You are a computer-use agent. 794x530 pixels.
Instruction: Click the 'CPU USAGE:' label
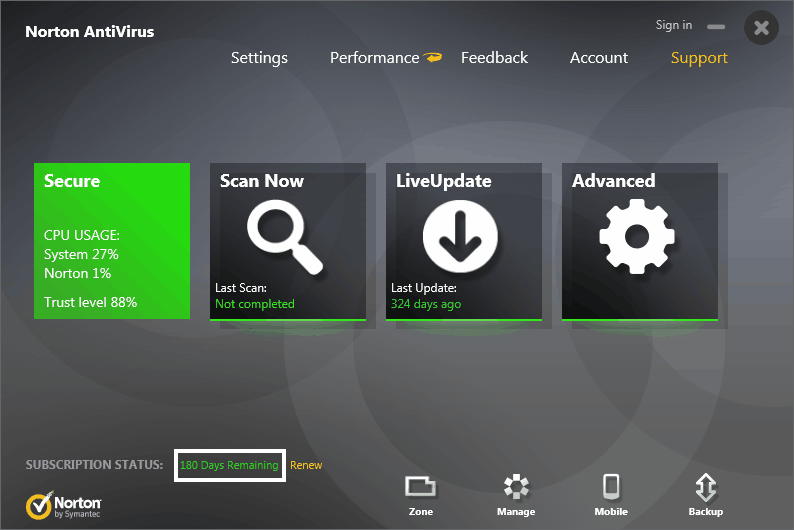[82, 235]
